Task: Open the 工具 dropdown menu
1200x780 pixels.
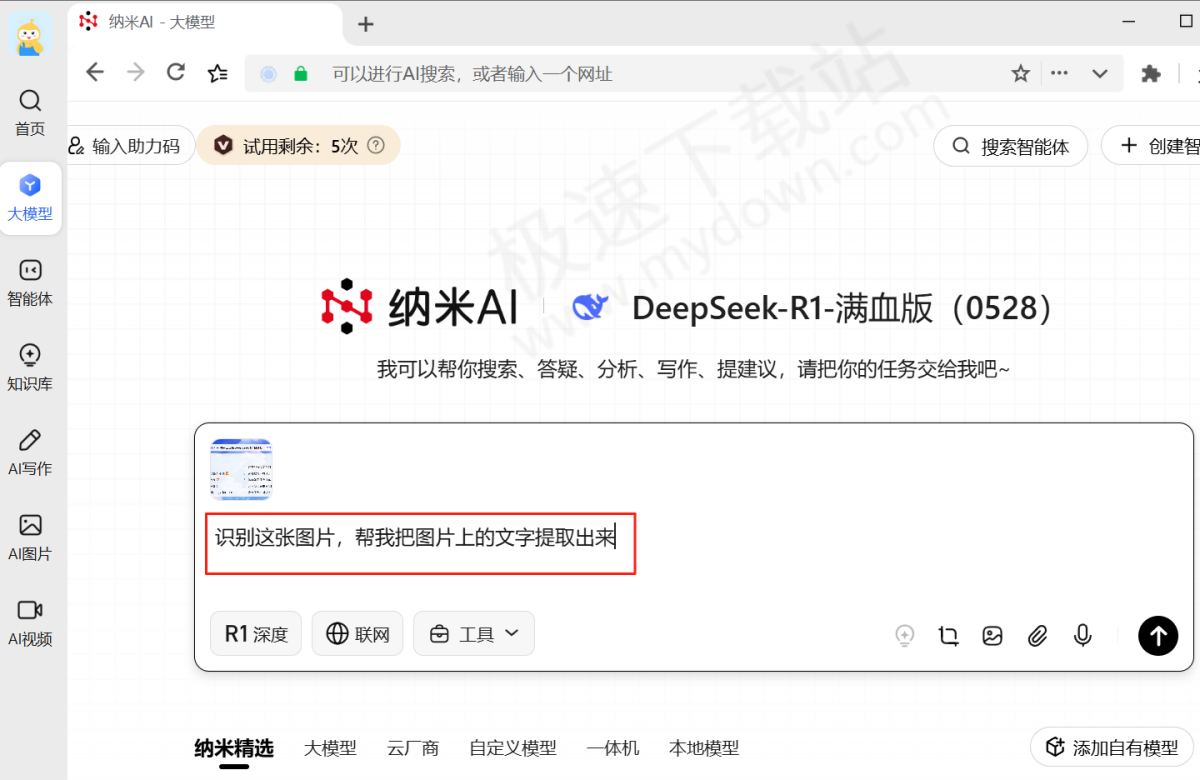Action: click(x=473, y=633)
